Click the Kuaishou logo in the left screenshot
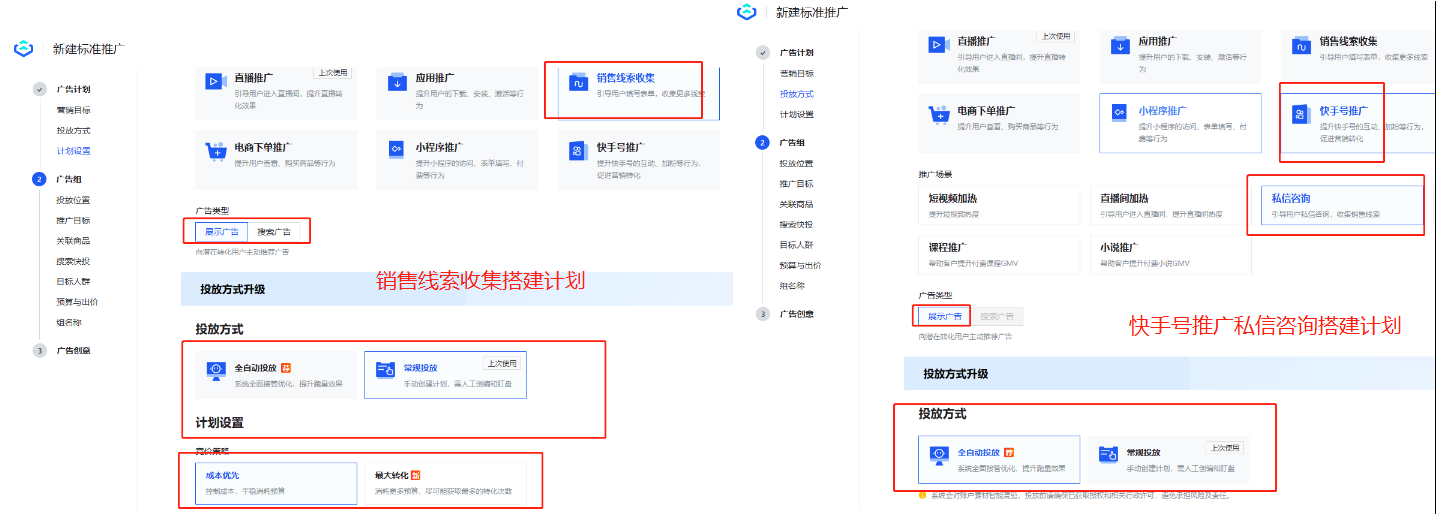The width and height of the screenshot is (1456, 526). click(24, 48)
